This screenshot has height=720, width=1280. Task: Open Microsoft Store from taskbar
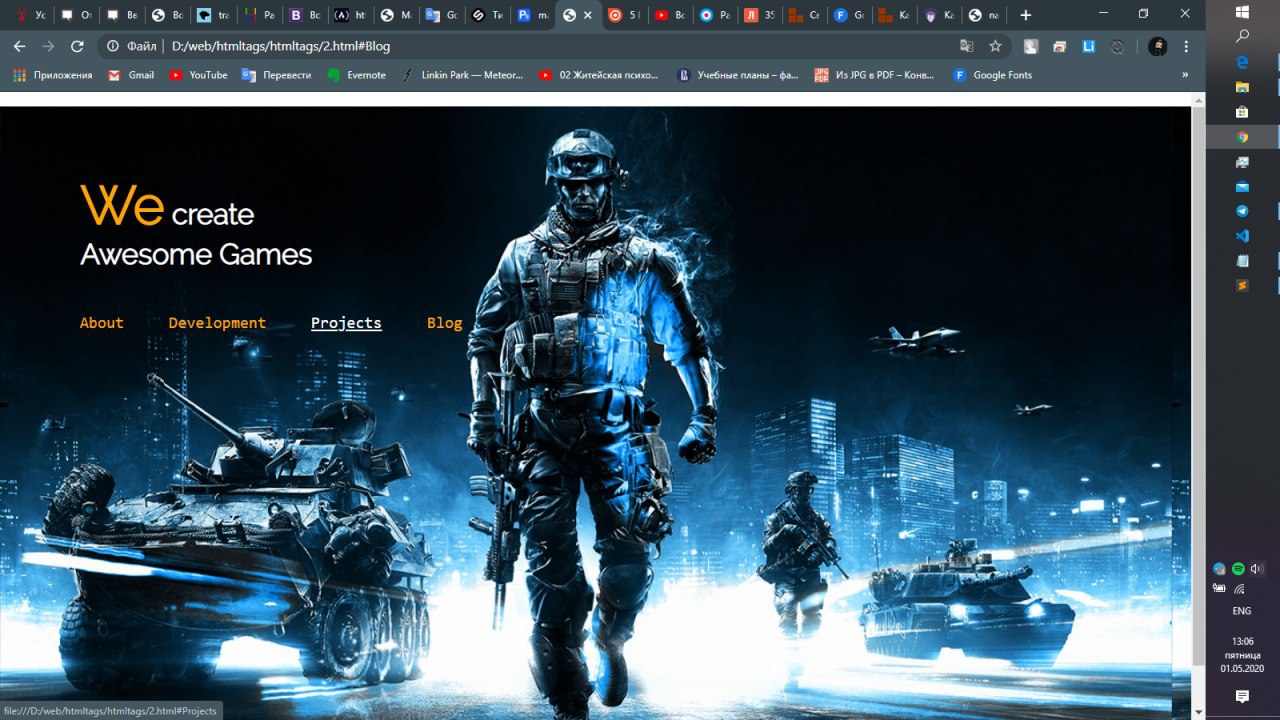(1243, 112)
